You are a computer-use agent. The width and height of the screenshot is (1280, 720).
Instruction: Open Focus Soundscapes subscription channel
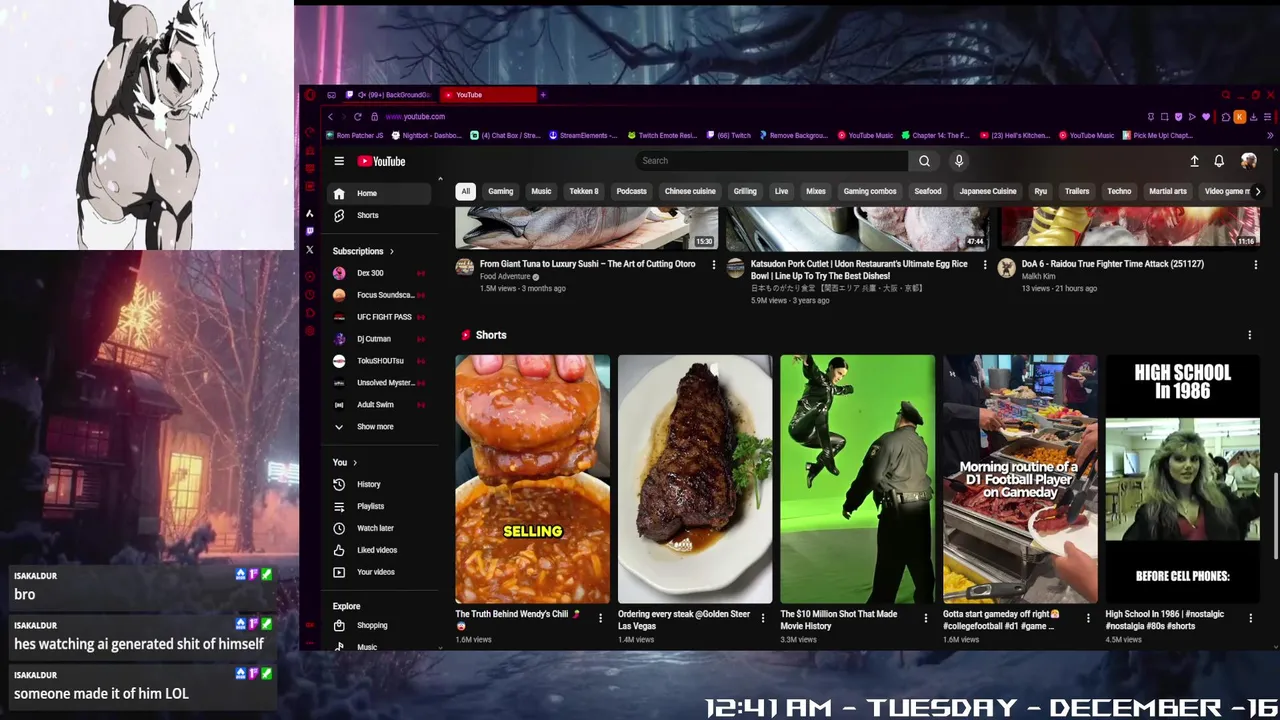click(380, 295)
